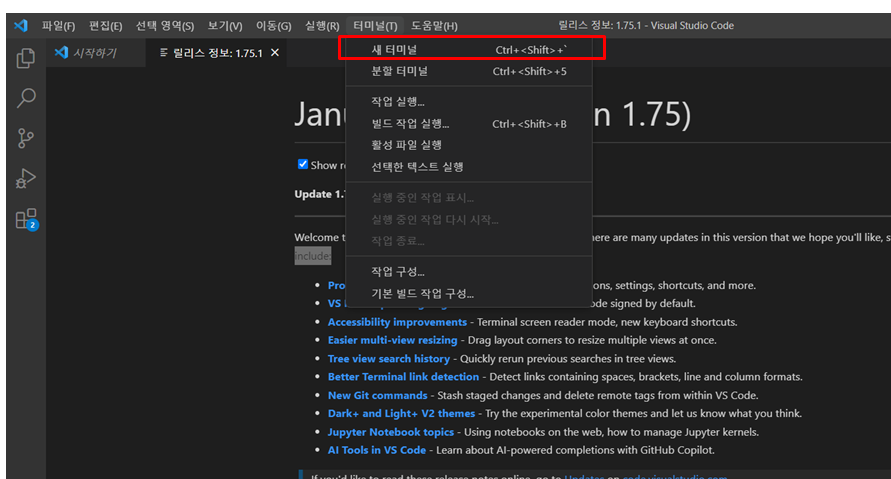
Task: Click the Update 1.75.1 heading text
Action: point(320,194)
